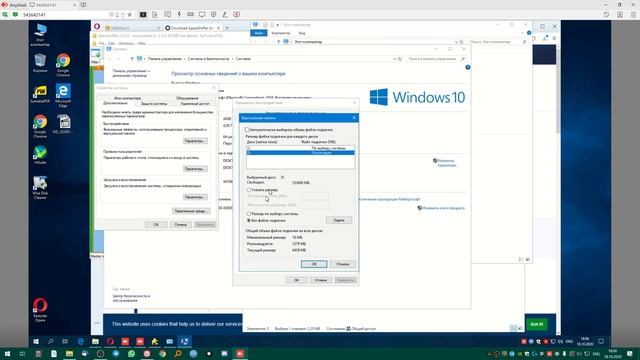Select the SumatraPDF desktop icon
The image size is (640, 360).
[40, 93]
